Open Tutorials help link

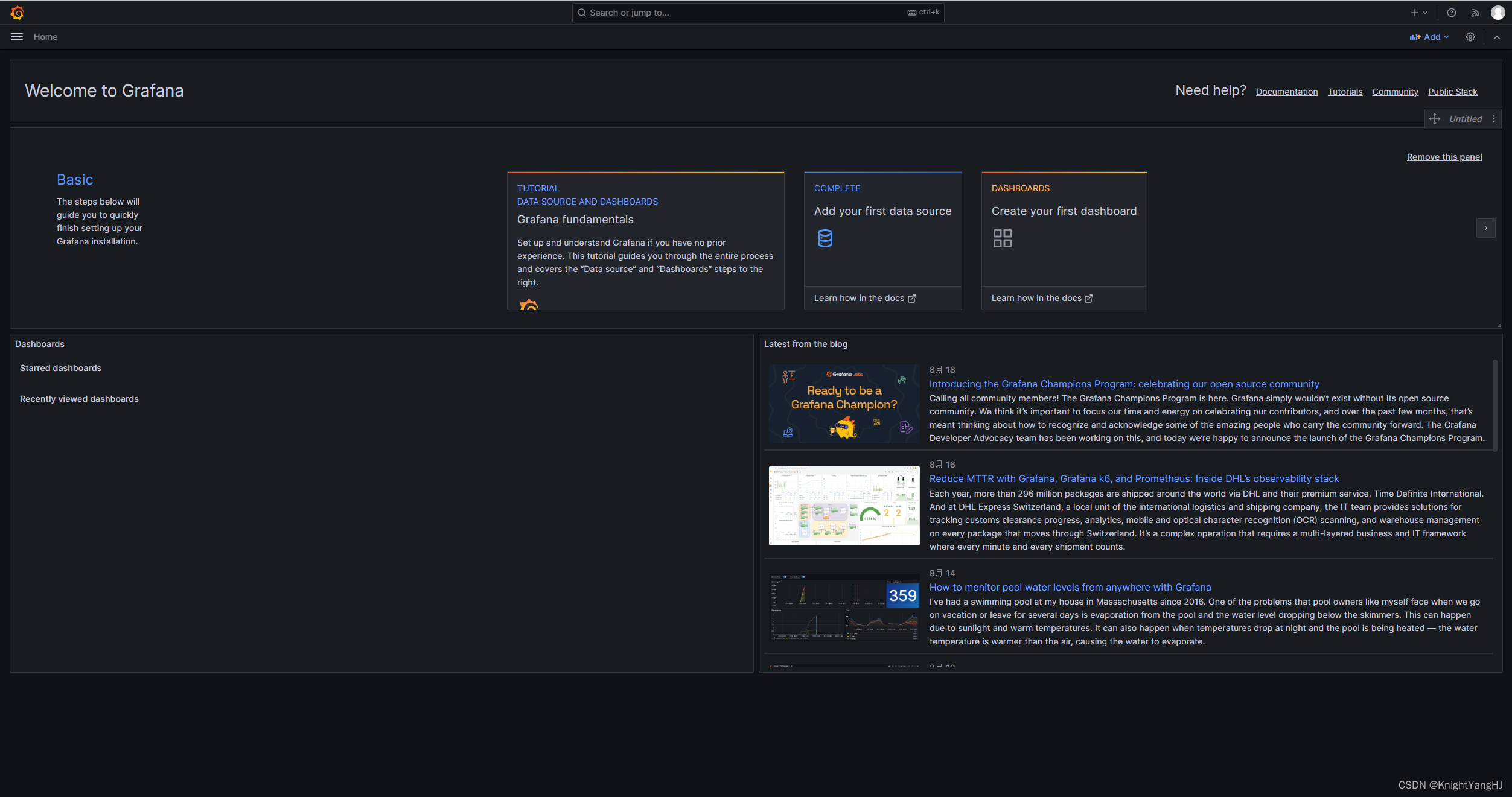click(x=1345, y=92)
